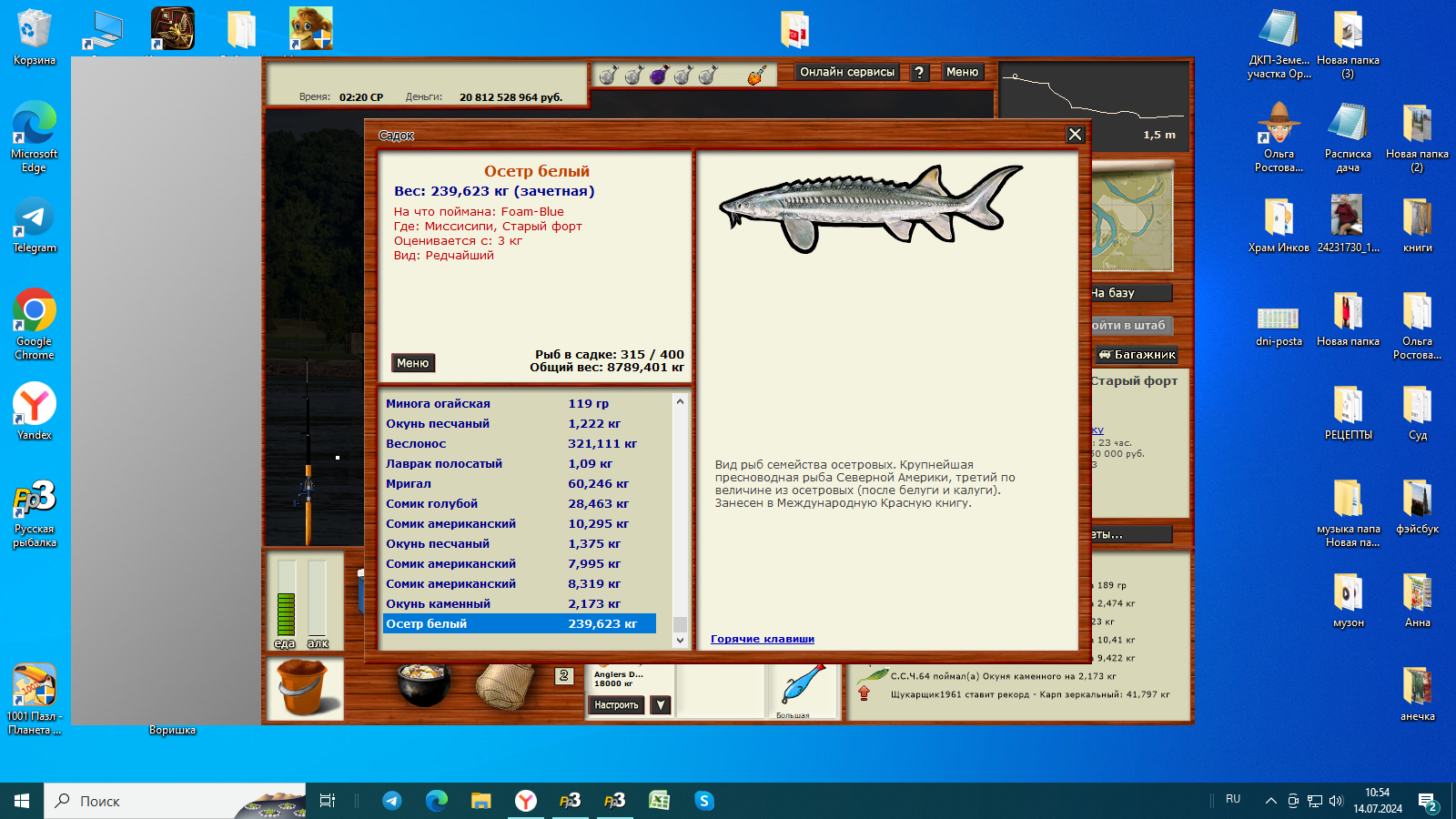Click the алк alcohol level bar
Image resolution: width=1456 pixels, height=819 pixels.
pos(317,599)
